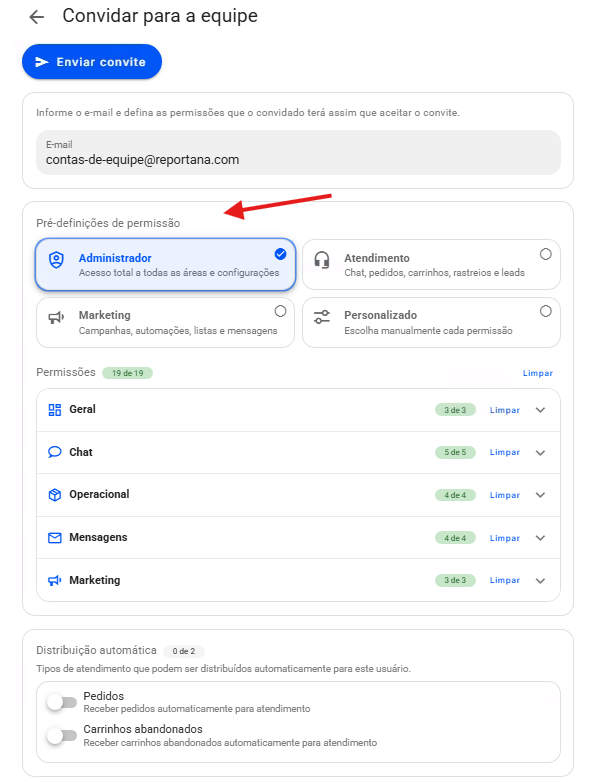Click the Carrinhos abandonados label text
The height and width of the screenshot is (782, 591).
coord(143,729)
